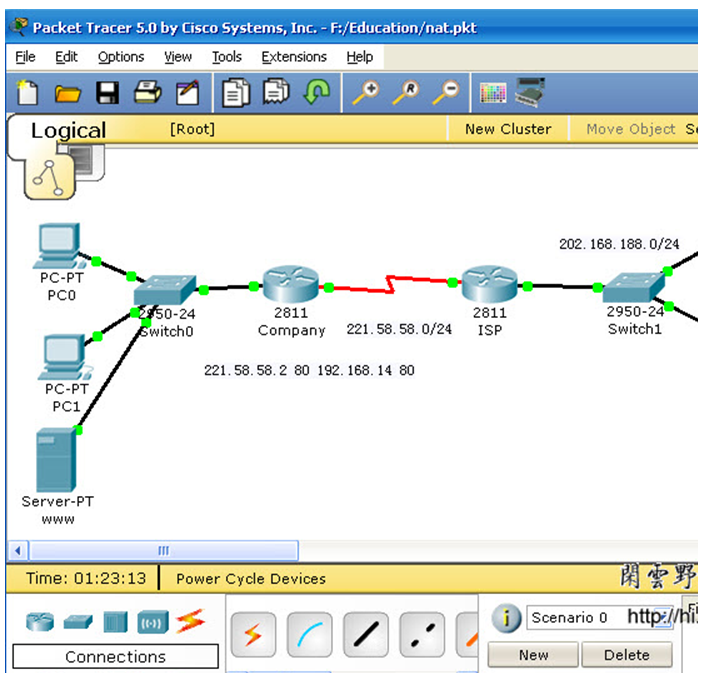Choose the Hubs device category
This screenshot has height=673, width=703.
[x=115, y=622]
